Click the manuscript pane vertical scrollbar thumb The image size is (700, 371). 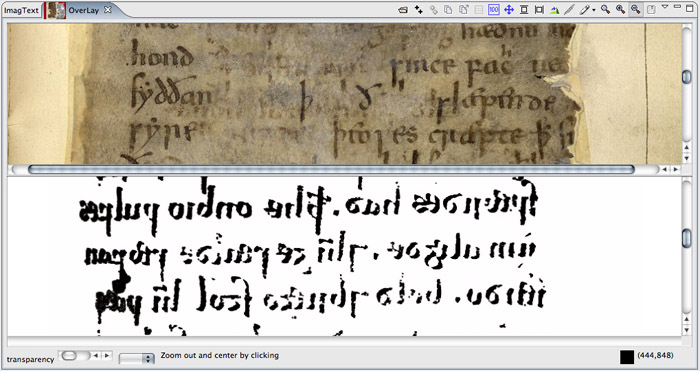click(x=687, y=77)
